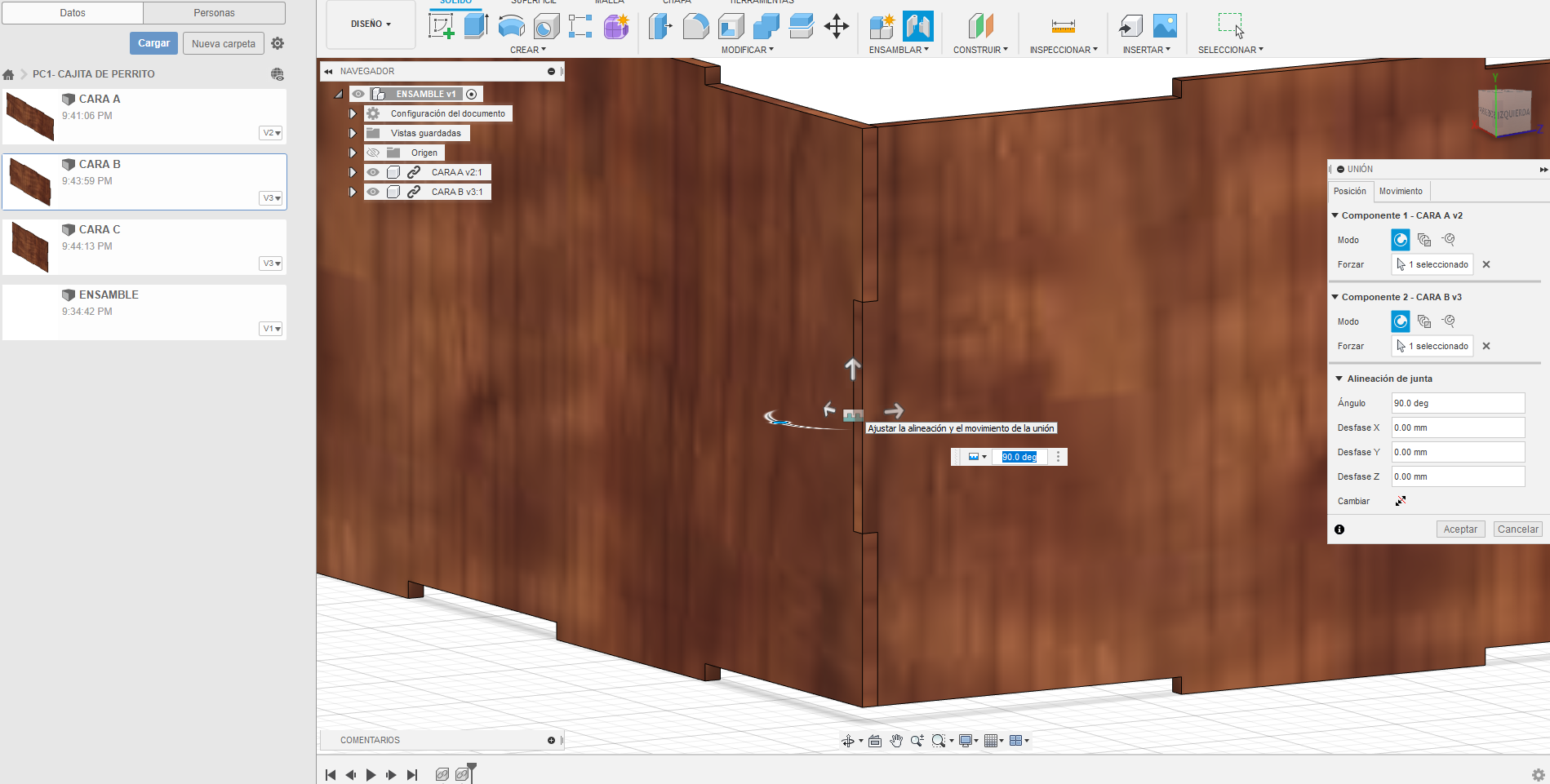Select the Measure ruler tool
Viewport: 1550px width, 784px height.
[1064, 26]
